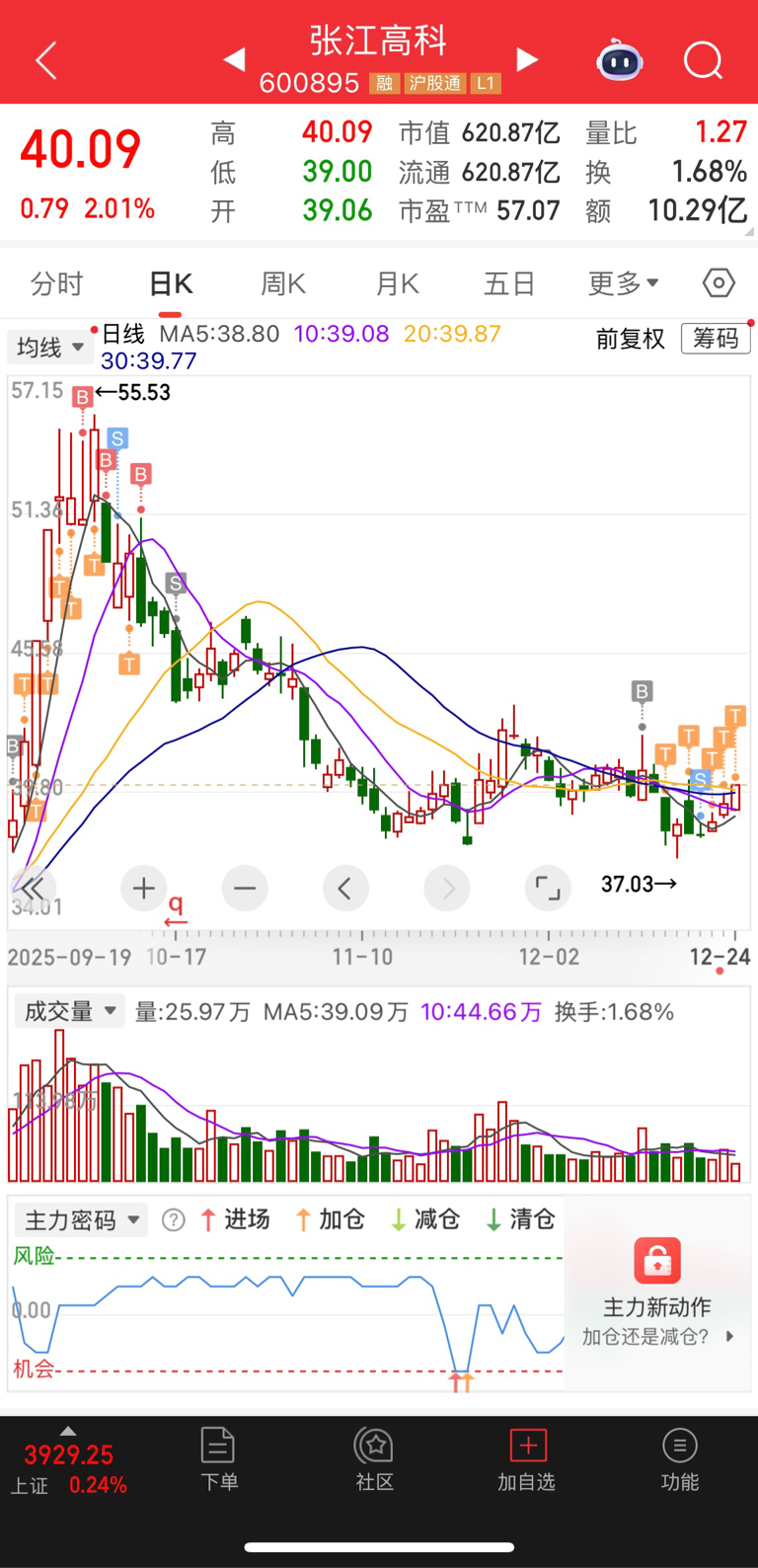Open chart settings hexagon icon

[x=719, y=283]
